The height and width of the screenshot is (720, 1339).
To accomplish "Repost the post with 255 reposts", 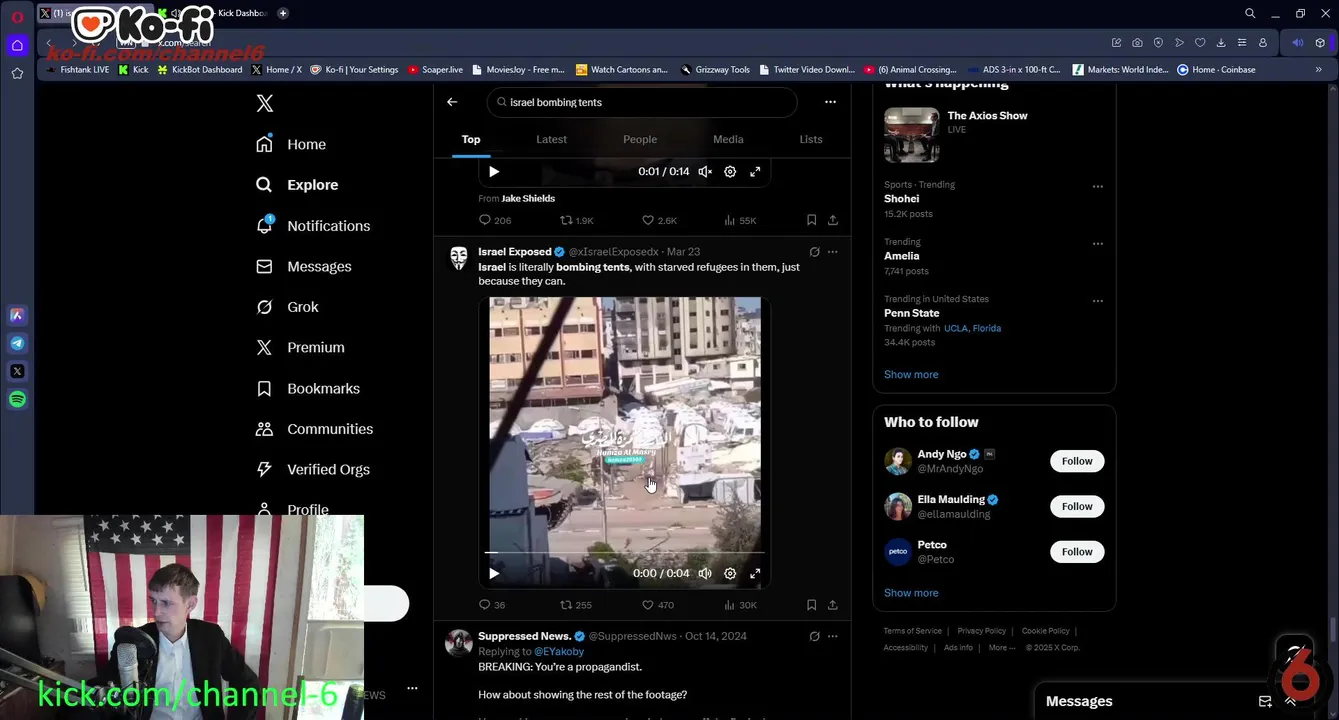I will [575, 605].
